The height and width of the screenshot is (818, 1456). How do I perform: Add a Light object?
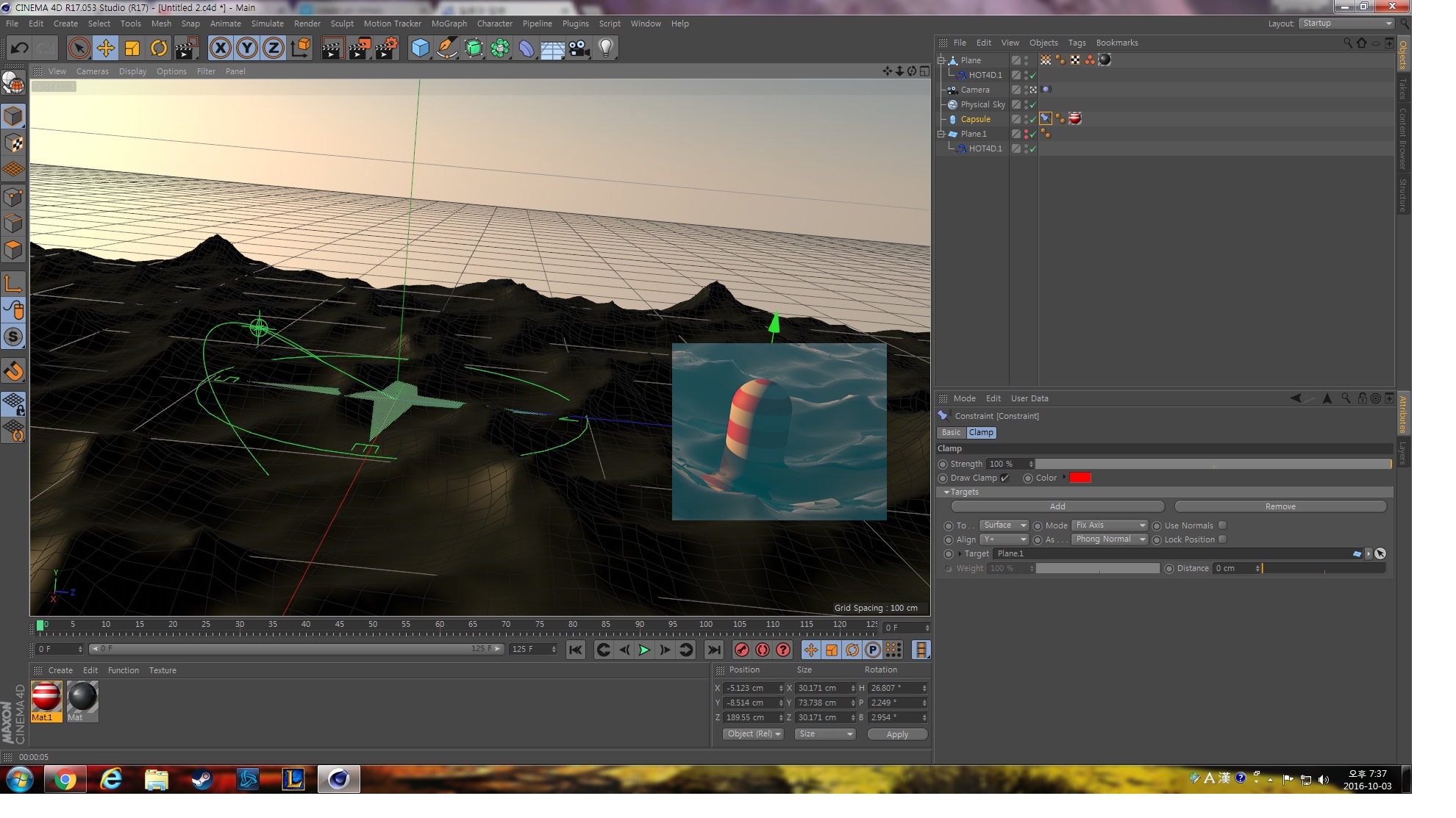[606, 49]
